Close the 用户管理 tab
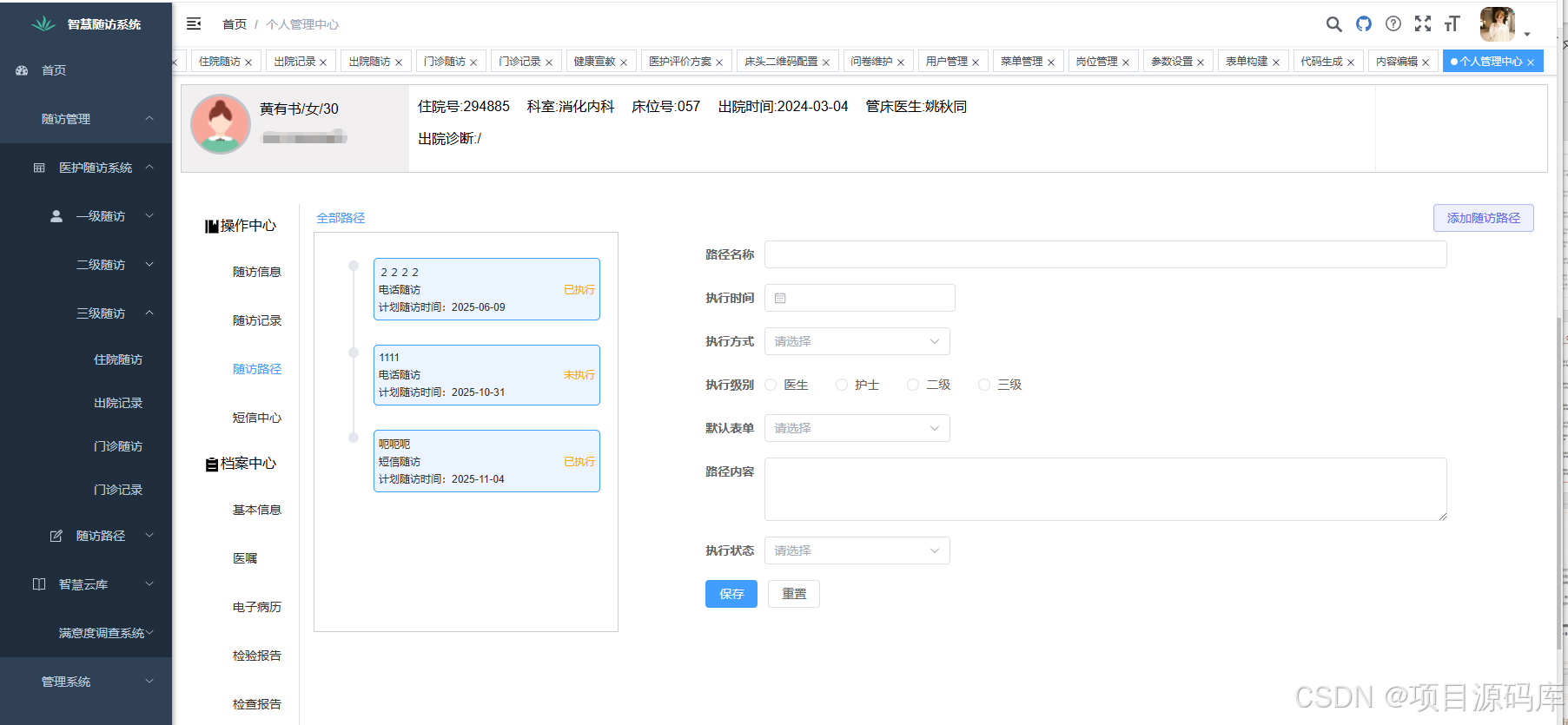 coord(976,63)
